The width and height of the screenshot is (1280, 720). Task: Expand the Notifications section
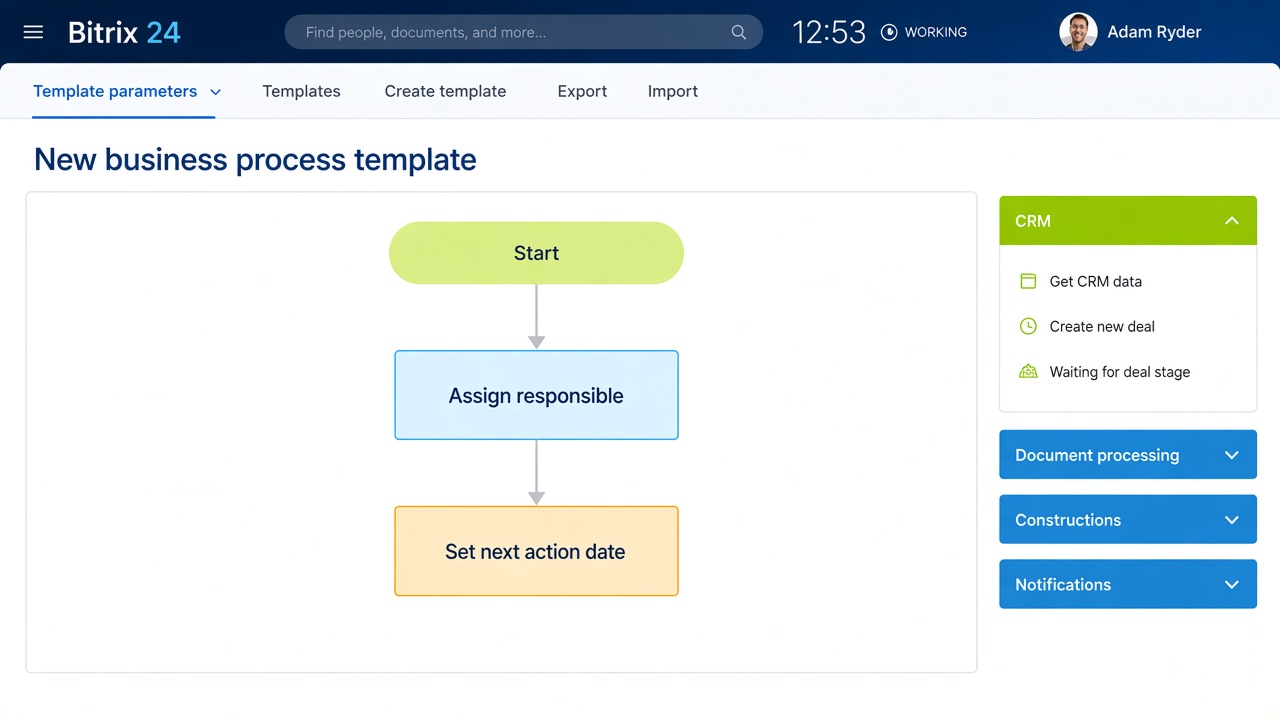pyautogui.click(x=1128, y=584)
